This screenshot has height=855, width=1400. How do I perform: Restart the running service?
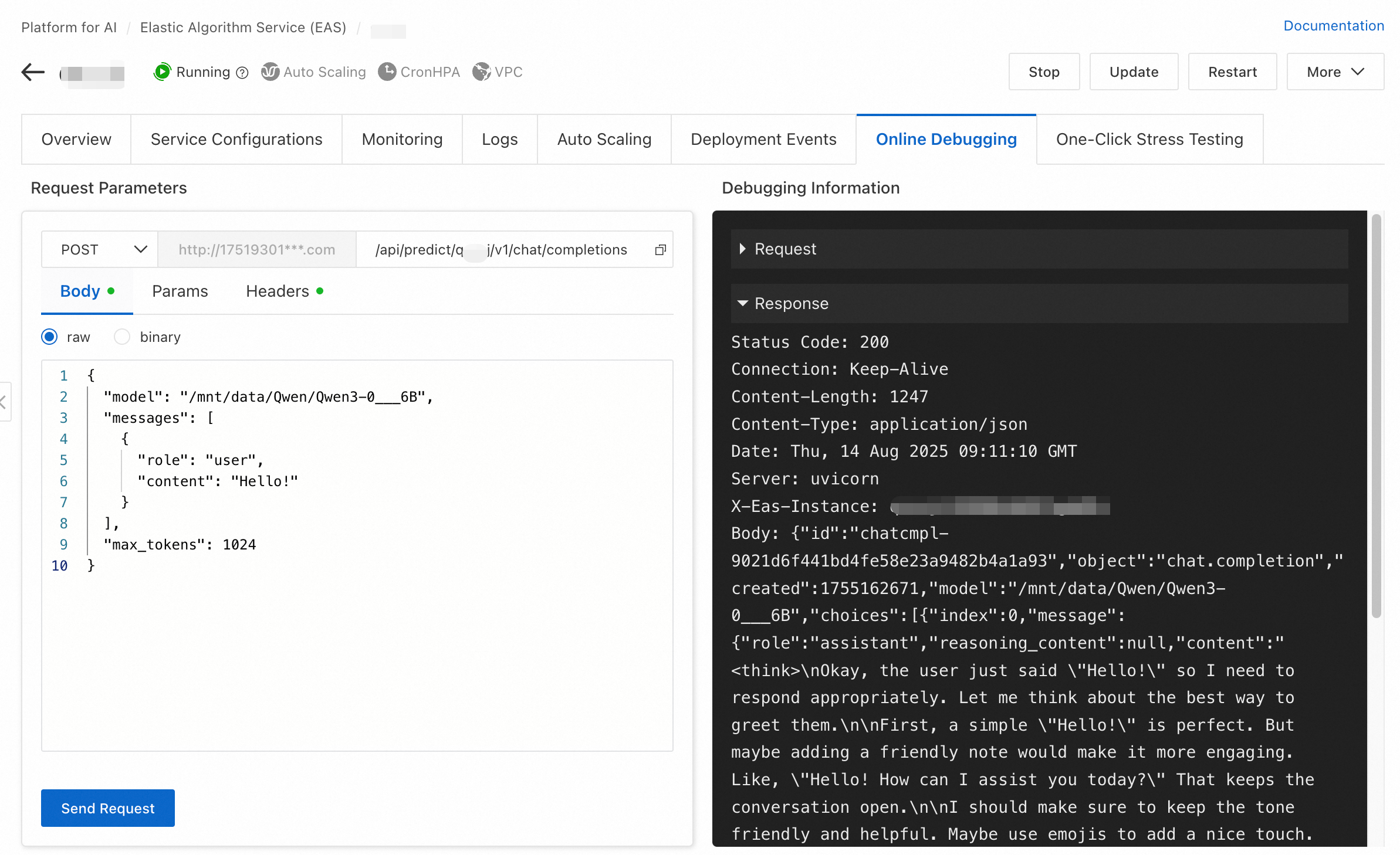pos(1232,72)
